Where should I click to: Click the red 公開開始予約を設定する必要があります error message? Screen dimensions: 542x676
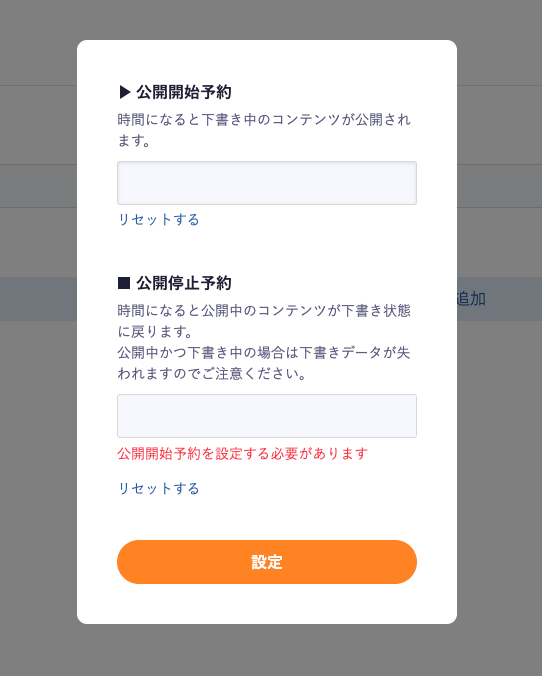click(x=243, y=454)
